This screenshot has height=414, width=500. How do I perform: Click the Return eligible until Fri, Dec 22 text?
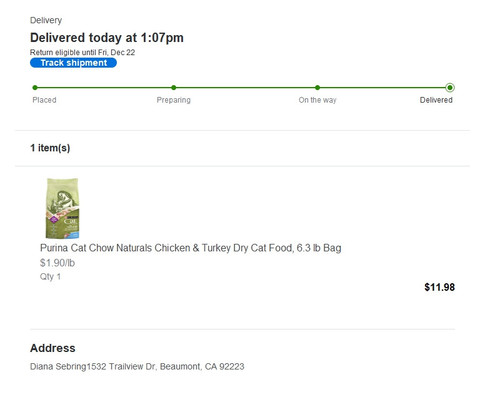click(82, 52)
